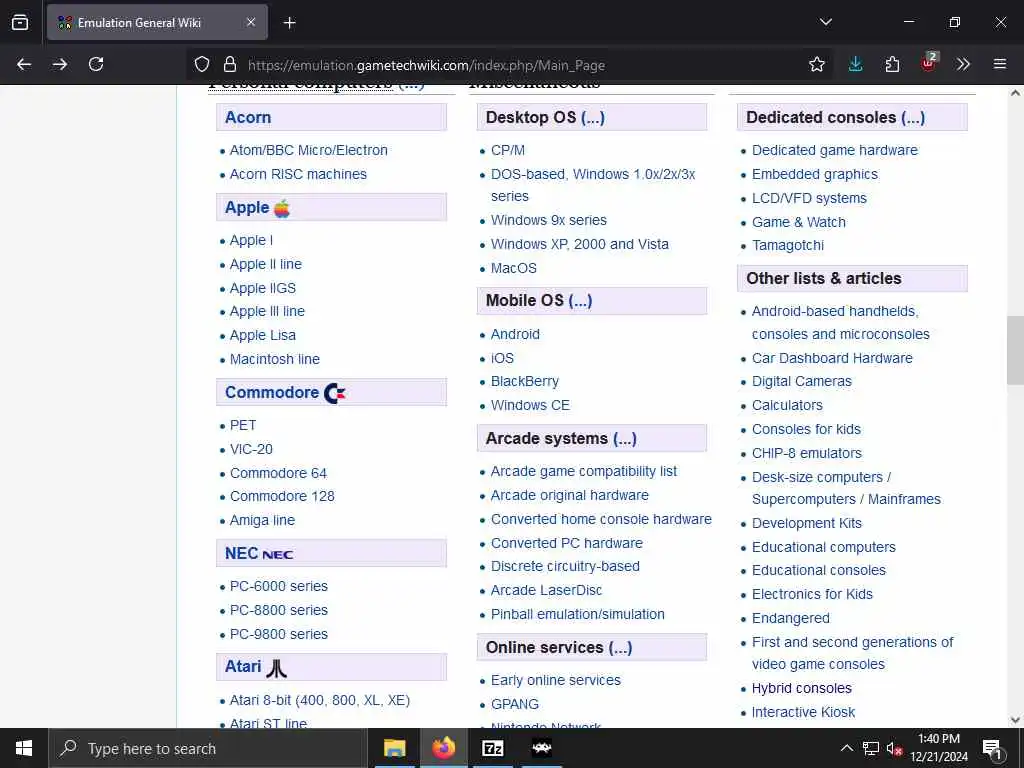Open the Digital Cameras link
The image size is (1024, 768).
[801, 381]
